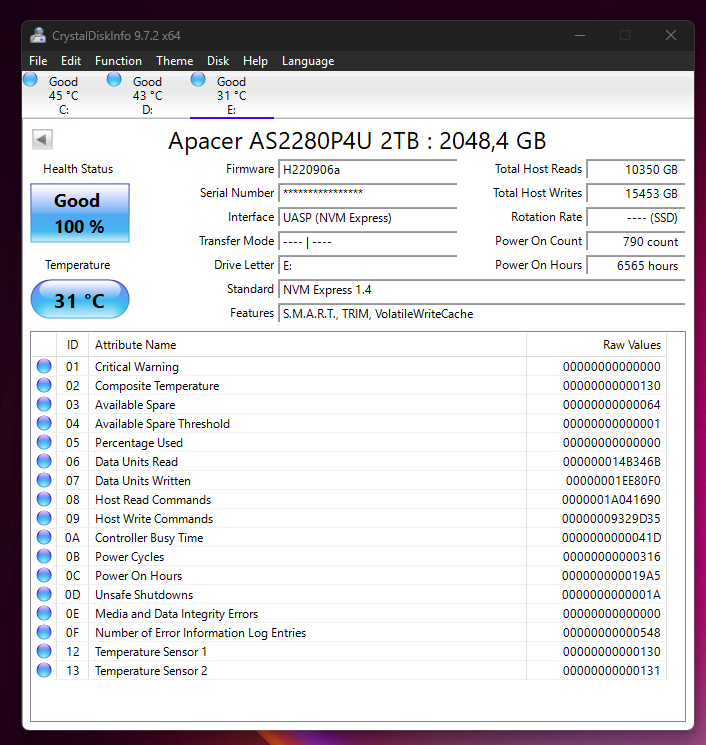Click the Total Host Reads value 10350 GB
Image resolution: width=706 pixels, height=745 pixels.
coord(636,170)
